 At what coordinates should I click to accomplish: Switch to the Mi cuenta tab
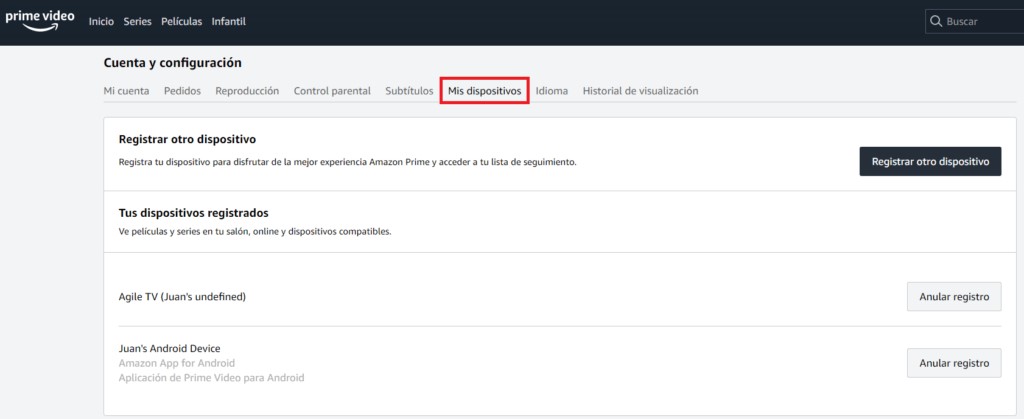[x=126, y=91]
